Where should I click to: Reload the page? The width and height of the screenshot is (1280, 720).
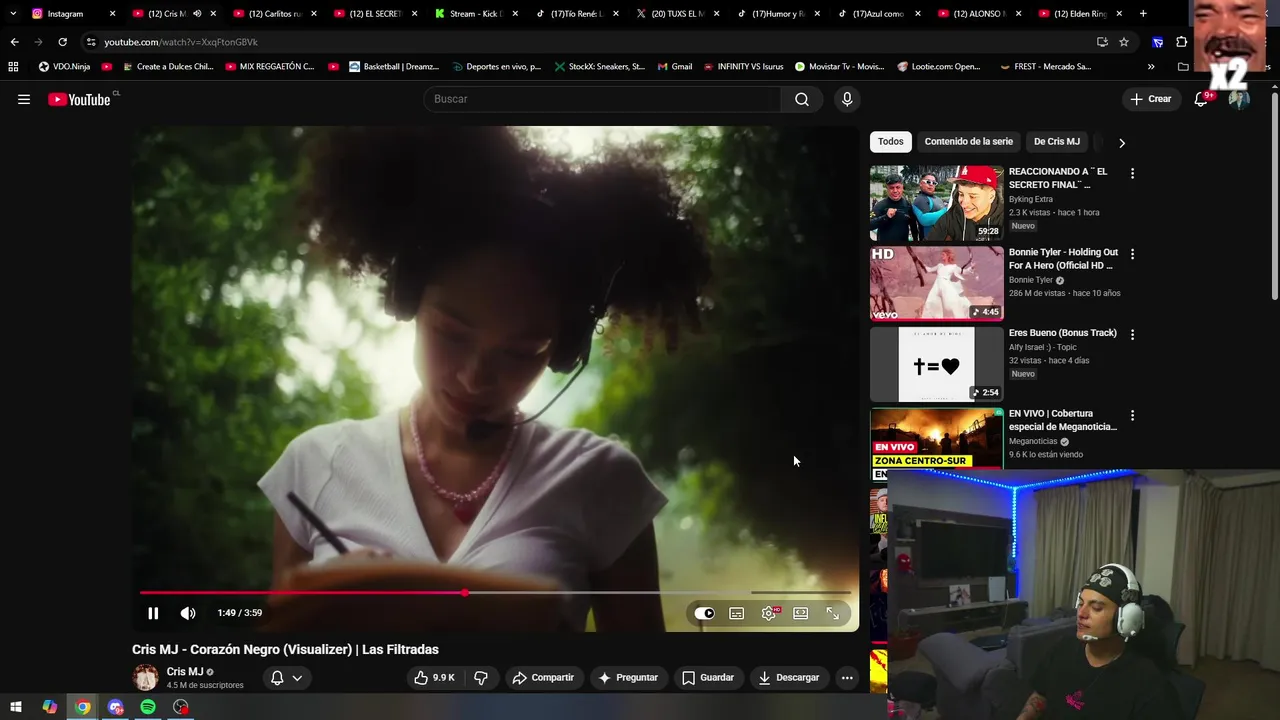pos(62,42)
